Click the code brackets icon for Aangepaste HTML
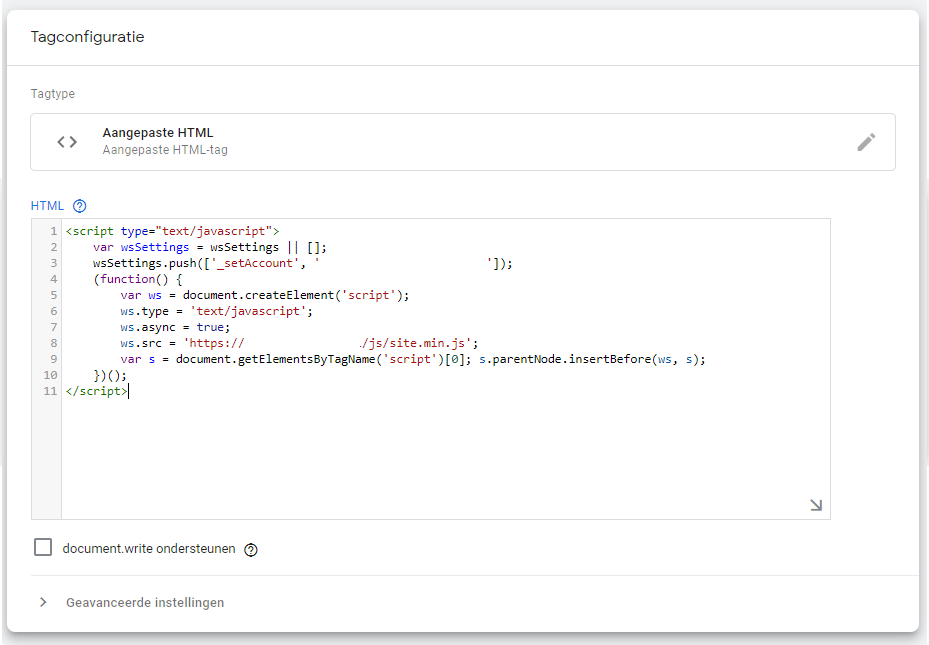929x645 pixels. point(67,142)
